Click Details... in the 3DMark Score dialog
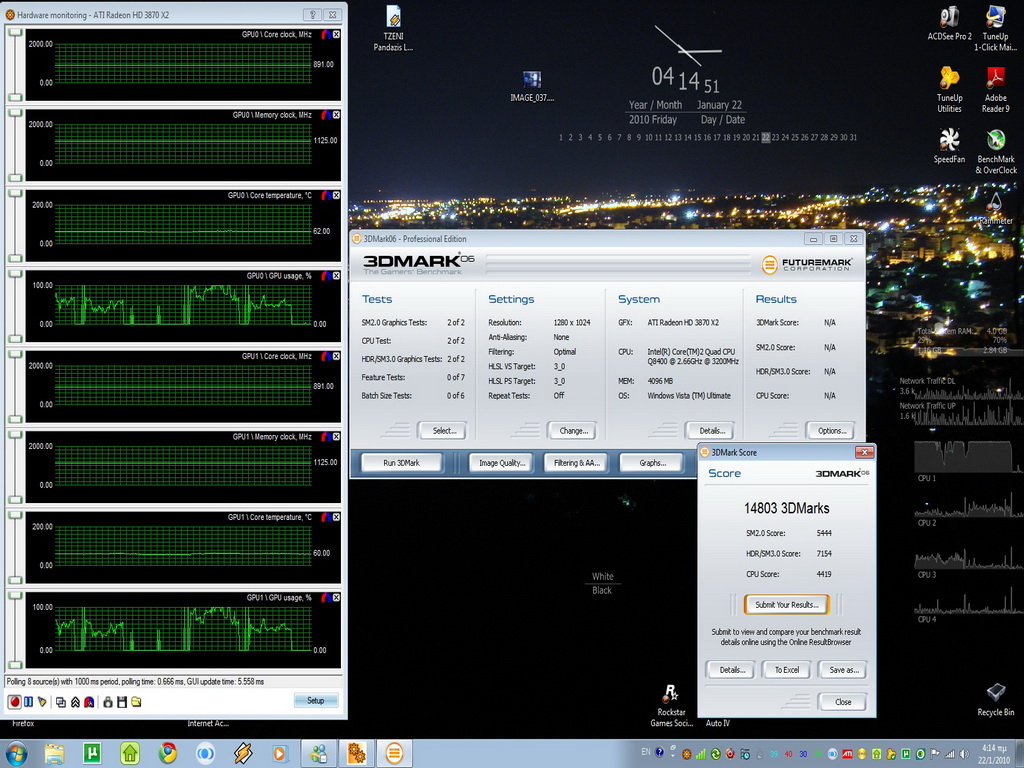The image size is (1024, 768). click(x=731, y=669)
